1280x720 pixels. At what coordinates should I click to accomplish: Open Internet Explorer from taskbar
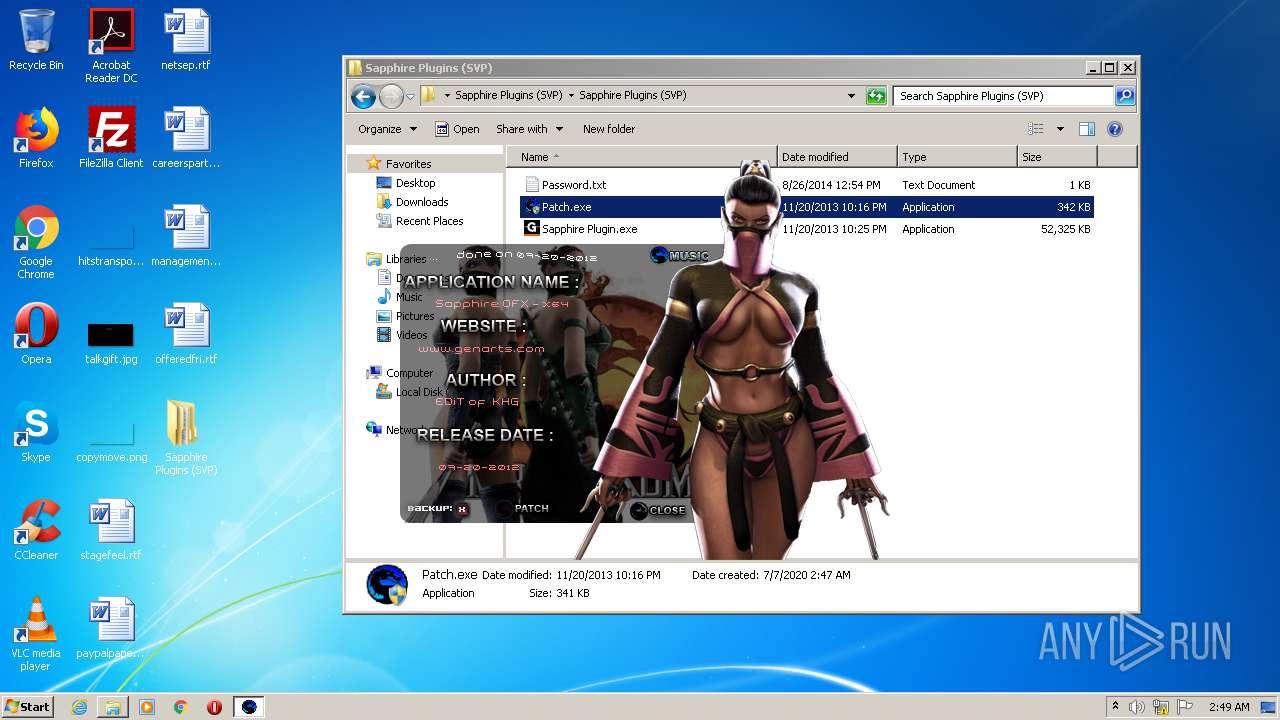click(79, 706)
